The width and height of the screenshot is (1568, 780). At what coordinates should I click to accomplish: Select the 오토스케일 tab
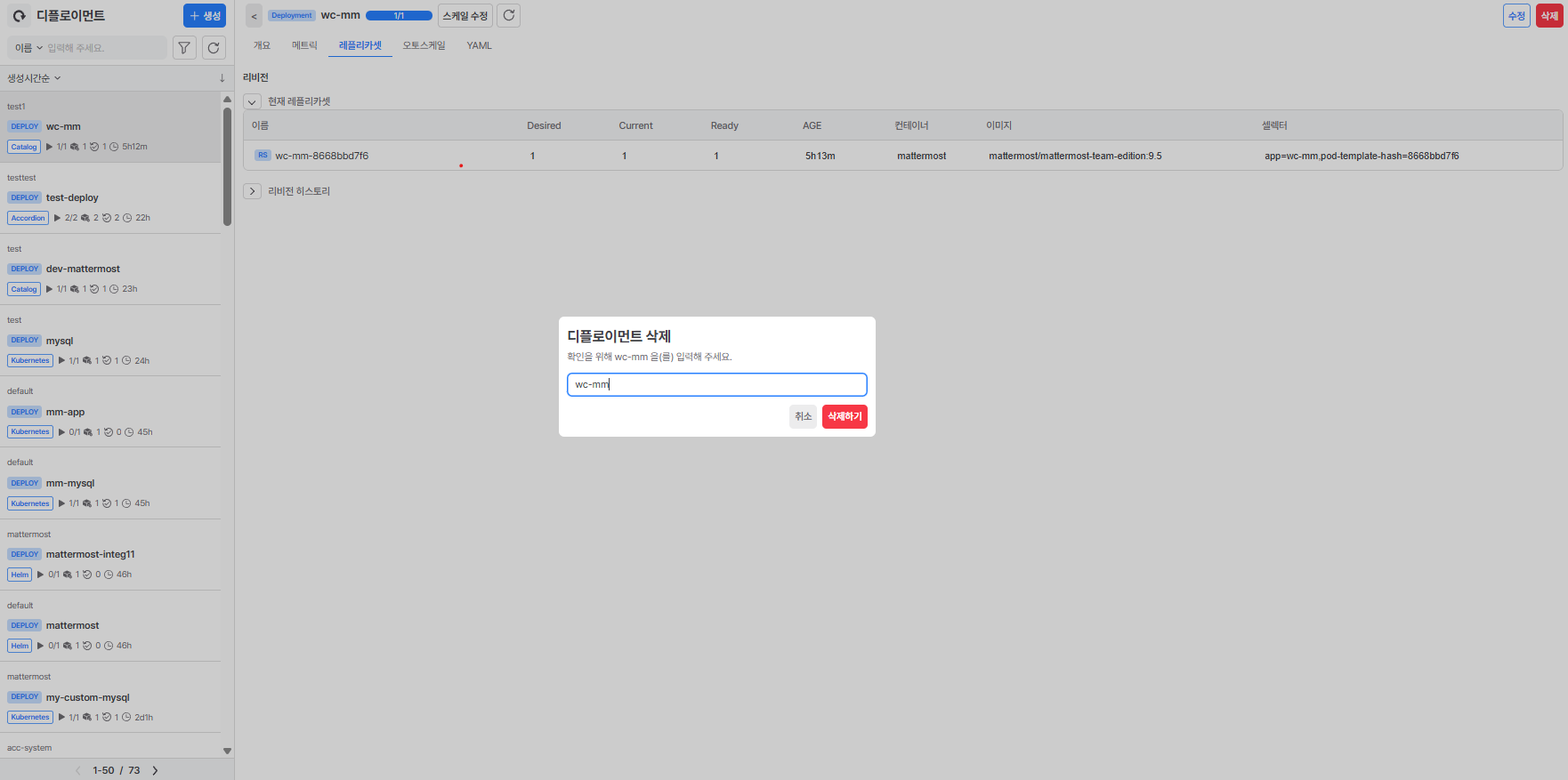click(x=424, y=45)
